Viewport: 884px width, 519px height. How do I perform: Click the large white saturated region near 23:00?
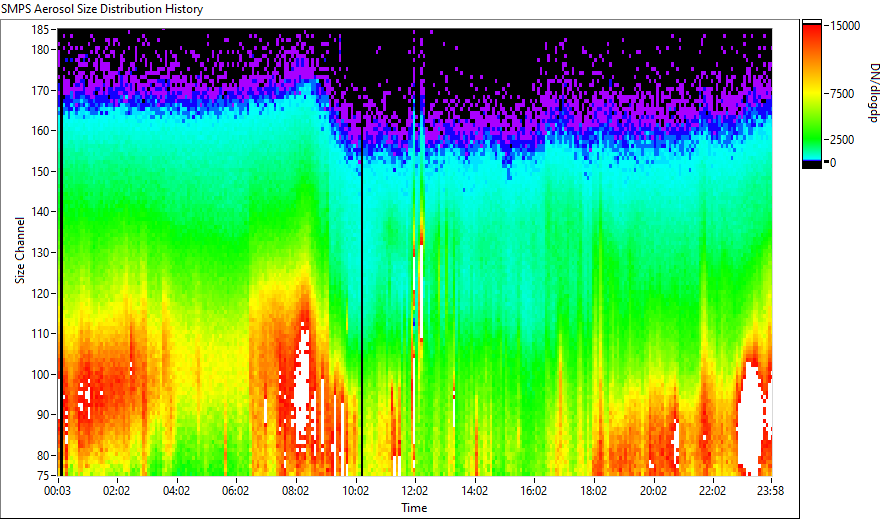[751, 420]
